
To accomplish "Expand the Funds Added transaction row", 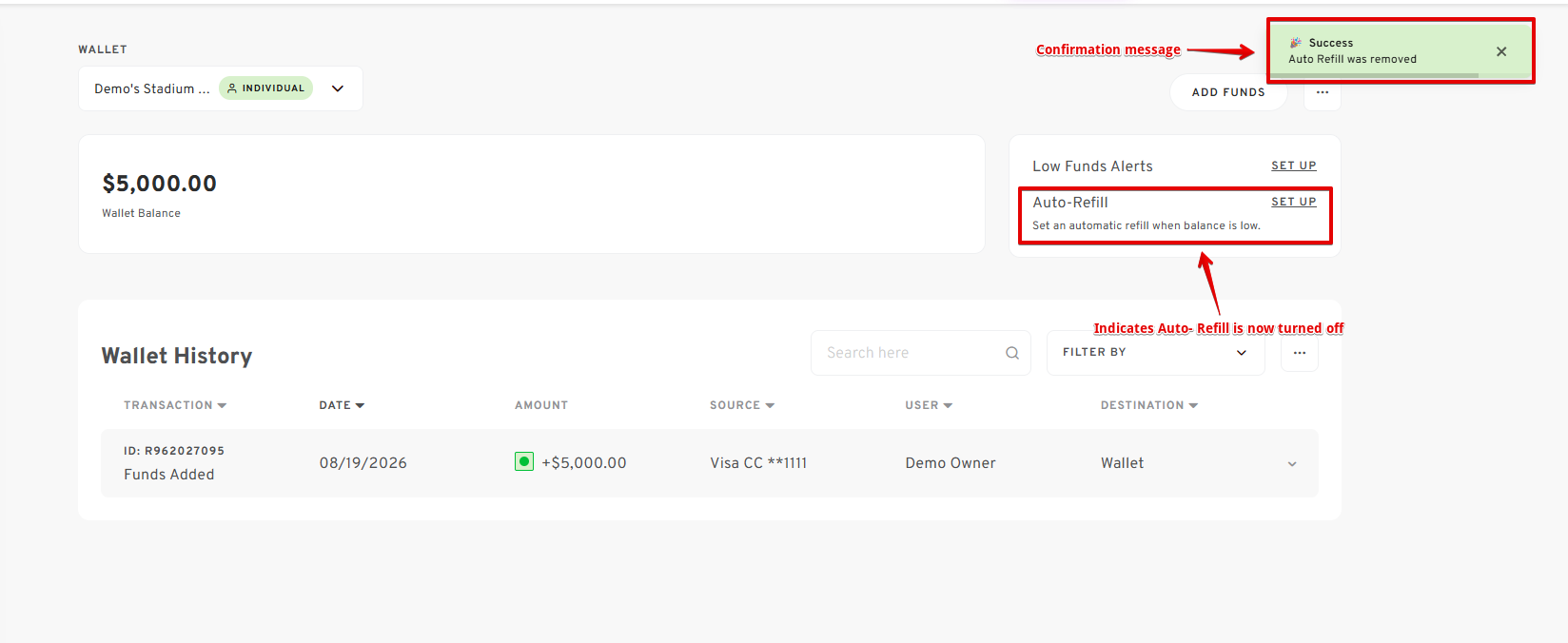I will pos(1292,464).
